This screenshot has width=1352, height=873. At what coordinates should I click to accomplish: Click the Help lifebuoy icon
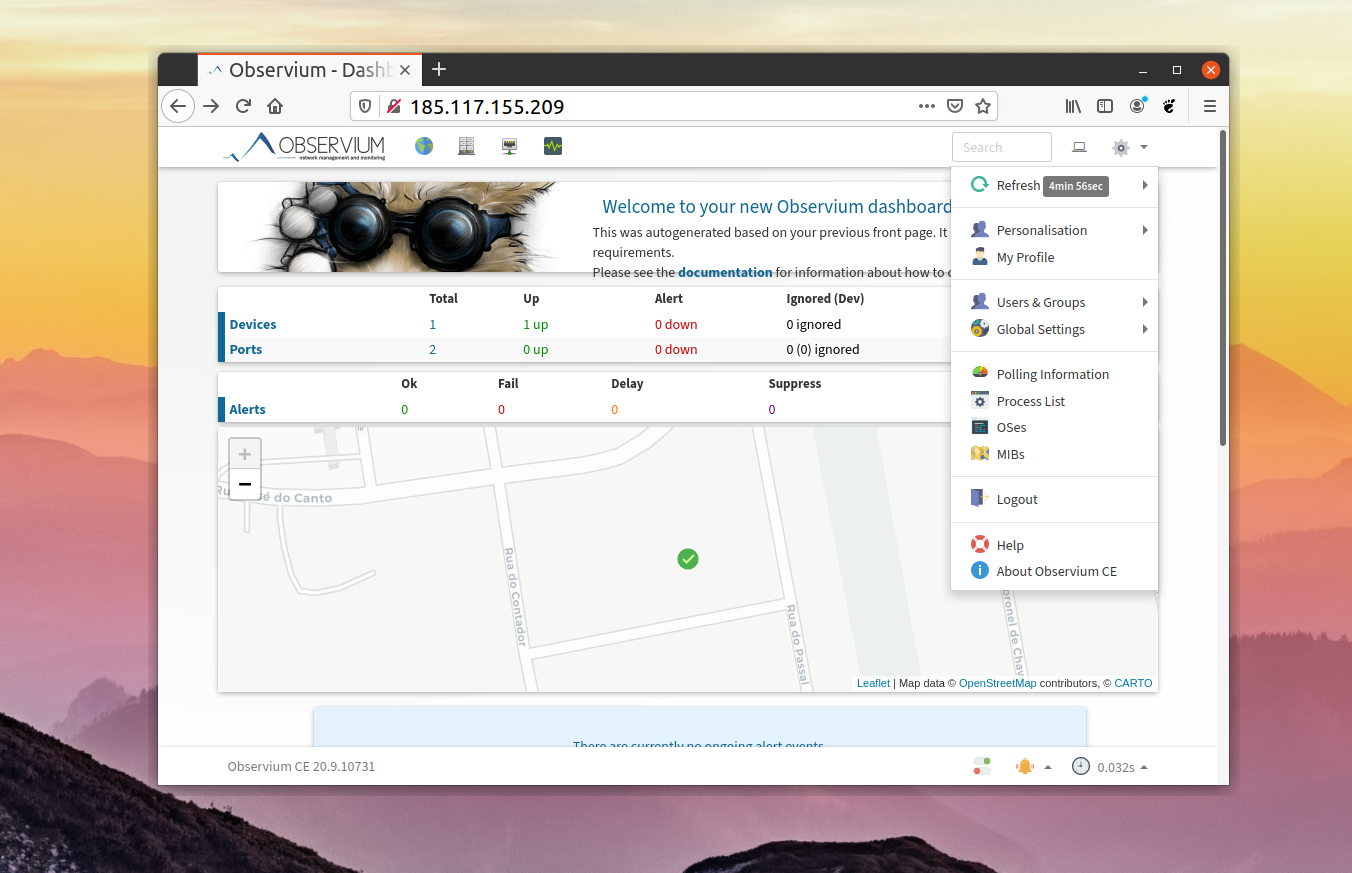pos(980,545)
